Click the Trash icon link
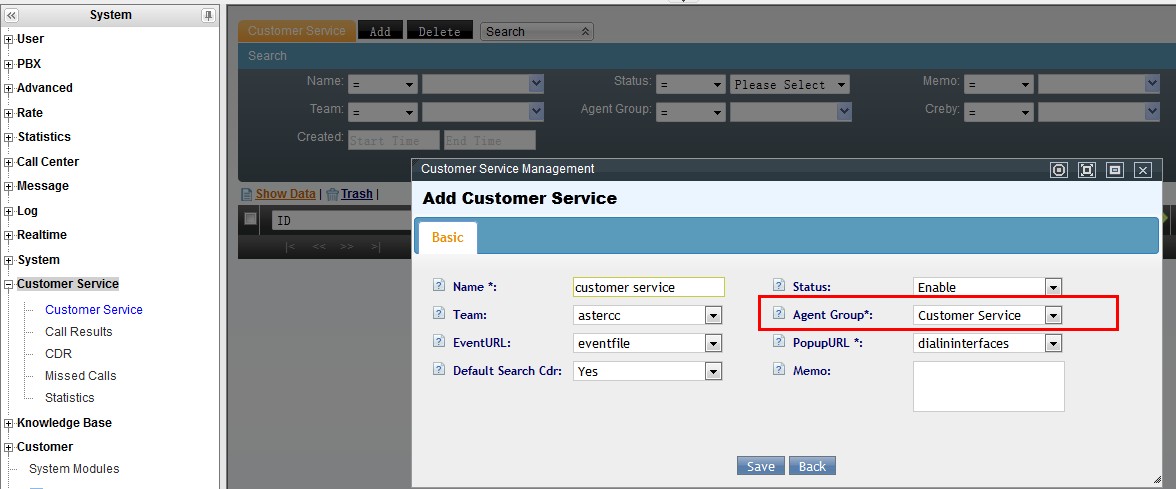Viewport: 1176px width, 489px height. tap(333, 194)
